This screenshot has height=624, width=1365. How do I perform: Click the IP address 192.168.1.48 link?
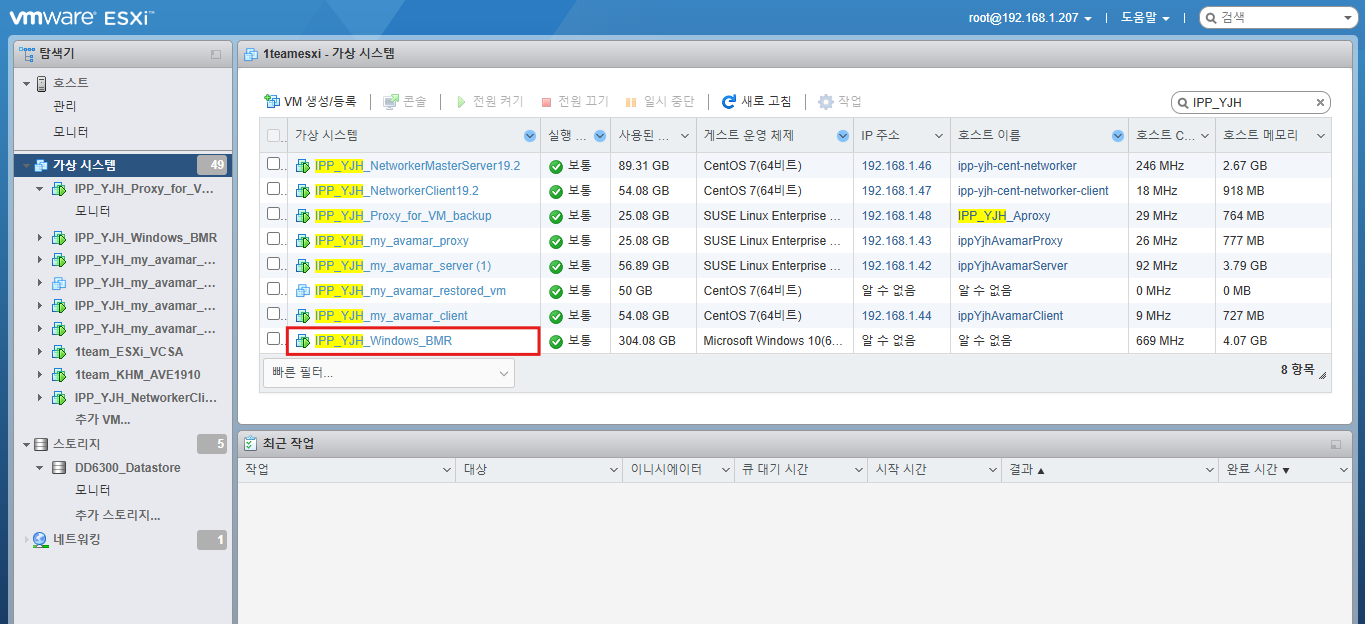click(896, 216)
